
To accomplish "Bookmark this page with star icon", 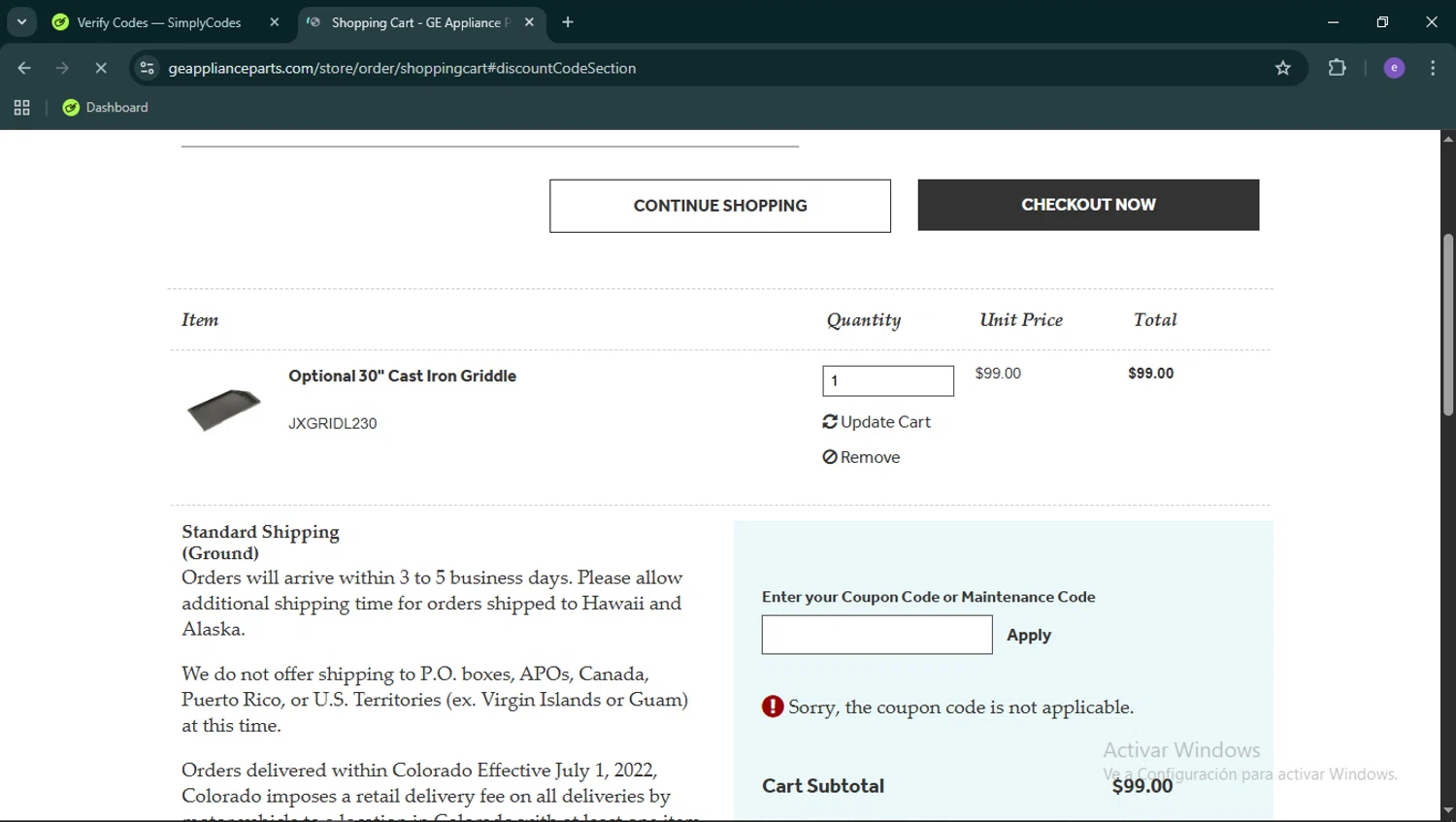I will (x=1283, y=68).
